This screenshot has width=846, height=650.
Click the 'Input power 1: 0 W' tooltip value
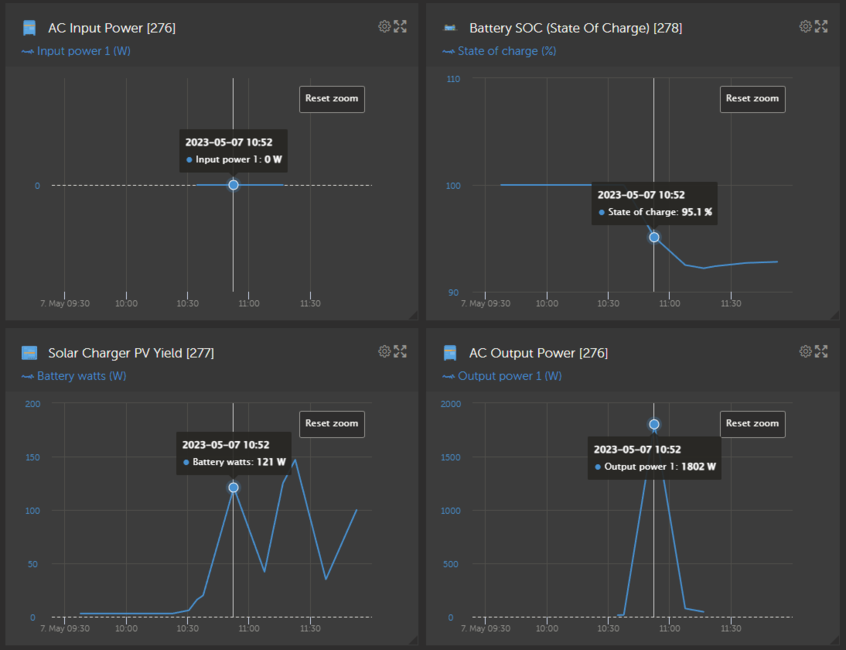point(234,160)
